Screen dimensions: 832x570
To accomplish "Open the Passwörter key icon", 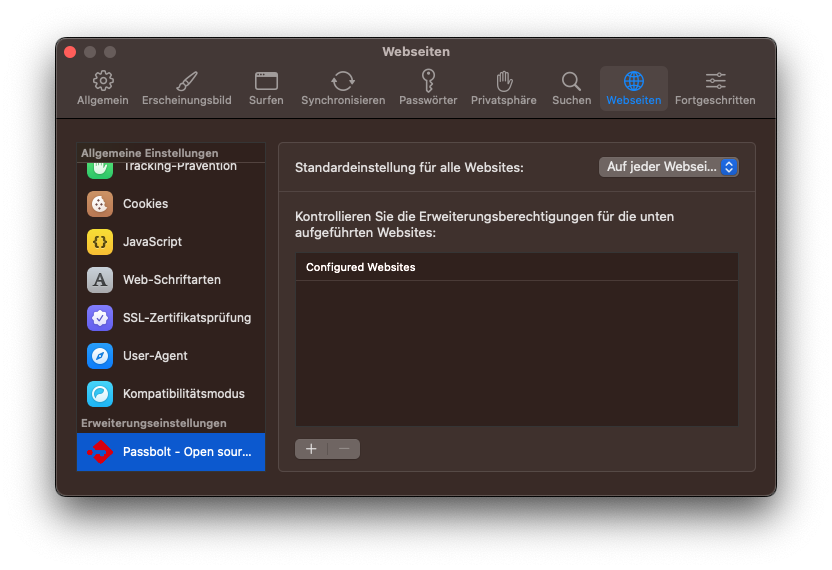I will pos(428,82).
